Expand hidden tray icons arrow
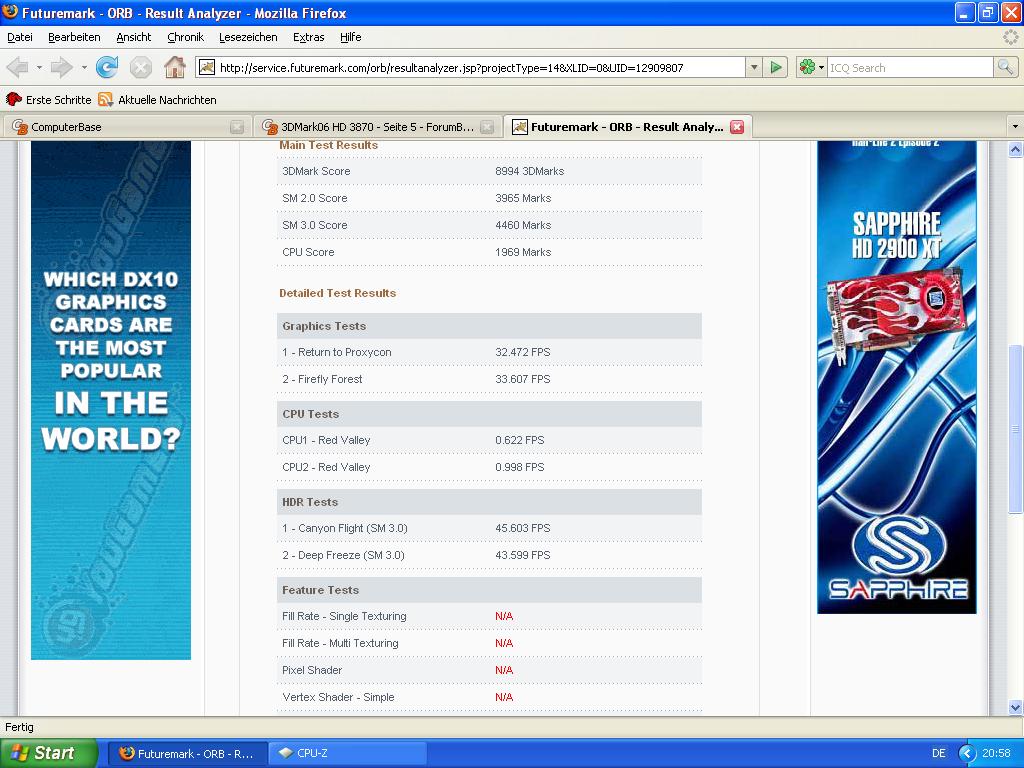 click(x=967, y=754)
